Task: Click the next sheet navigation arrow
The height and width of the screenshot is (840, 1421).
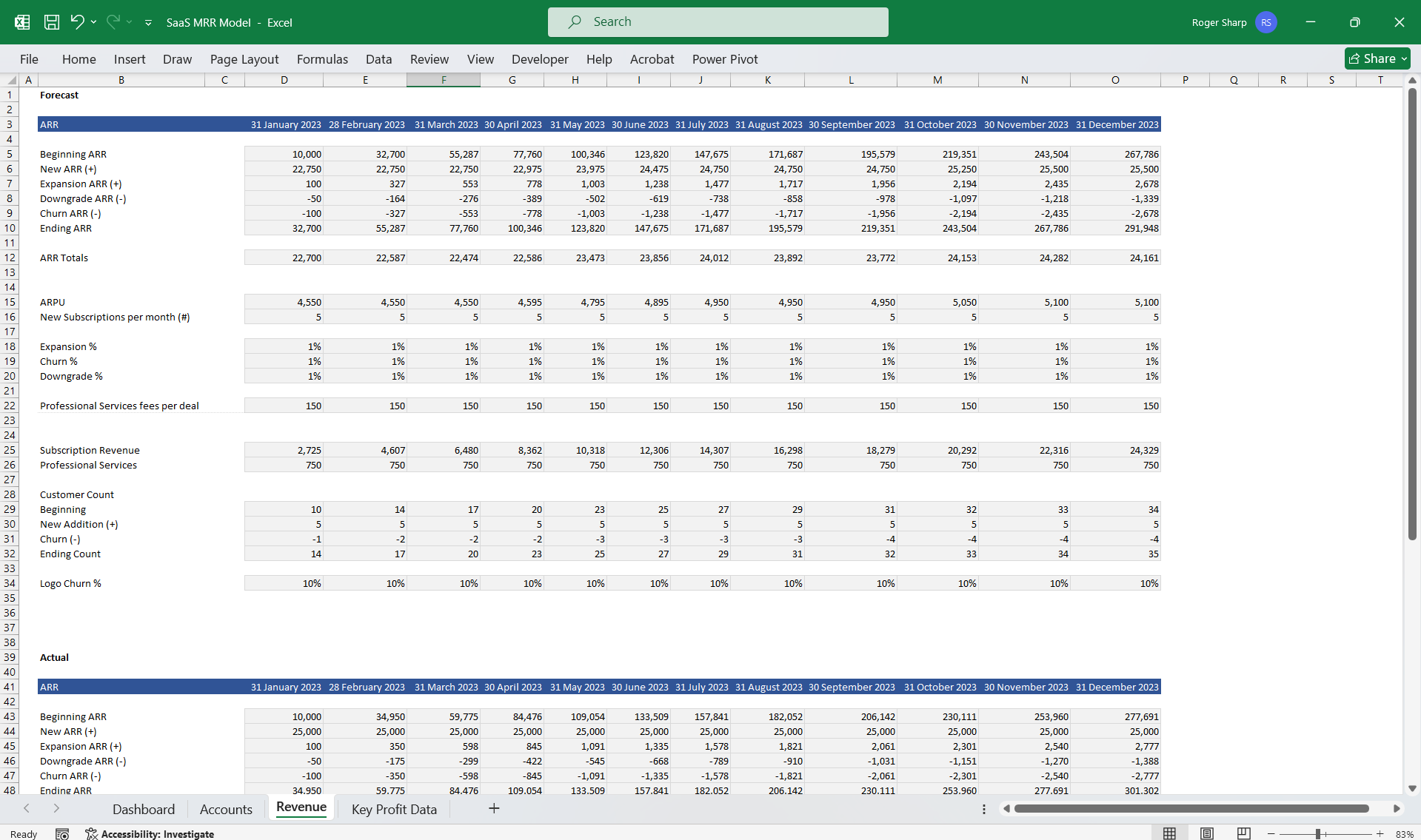Action: pos(56,808)
